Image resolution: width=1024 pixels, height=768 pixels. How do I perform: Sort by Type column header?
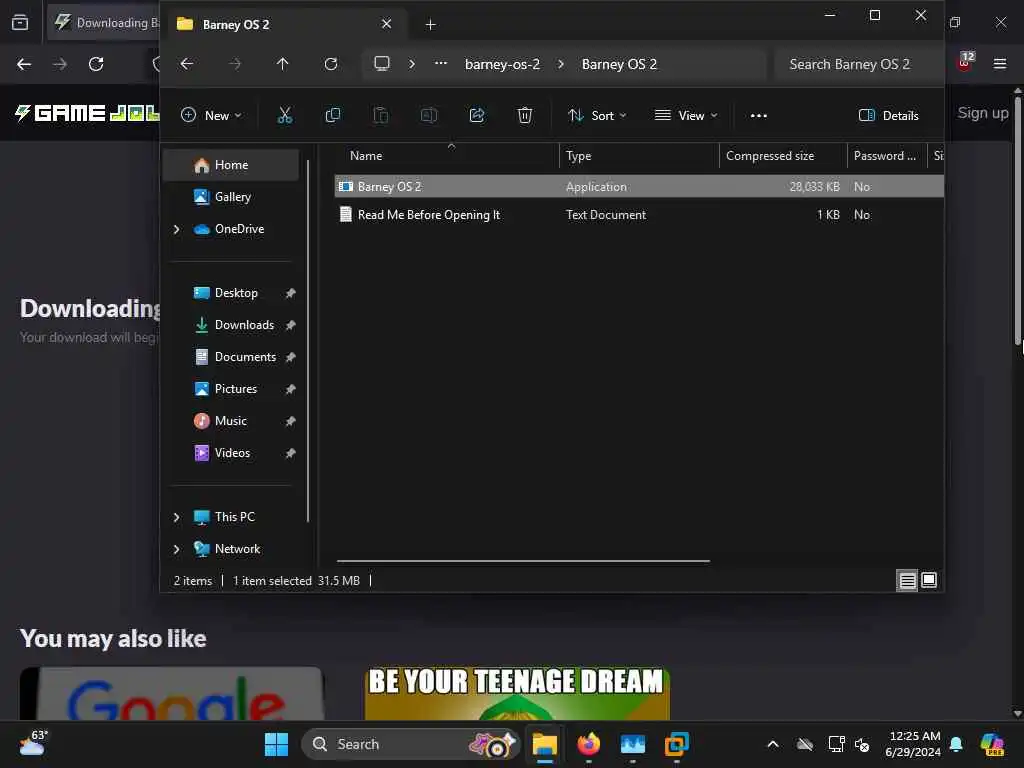(x=639, y=156)
